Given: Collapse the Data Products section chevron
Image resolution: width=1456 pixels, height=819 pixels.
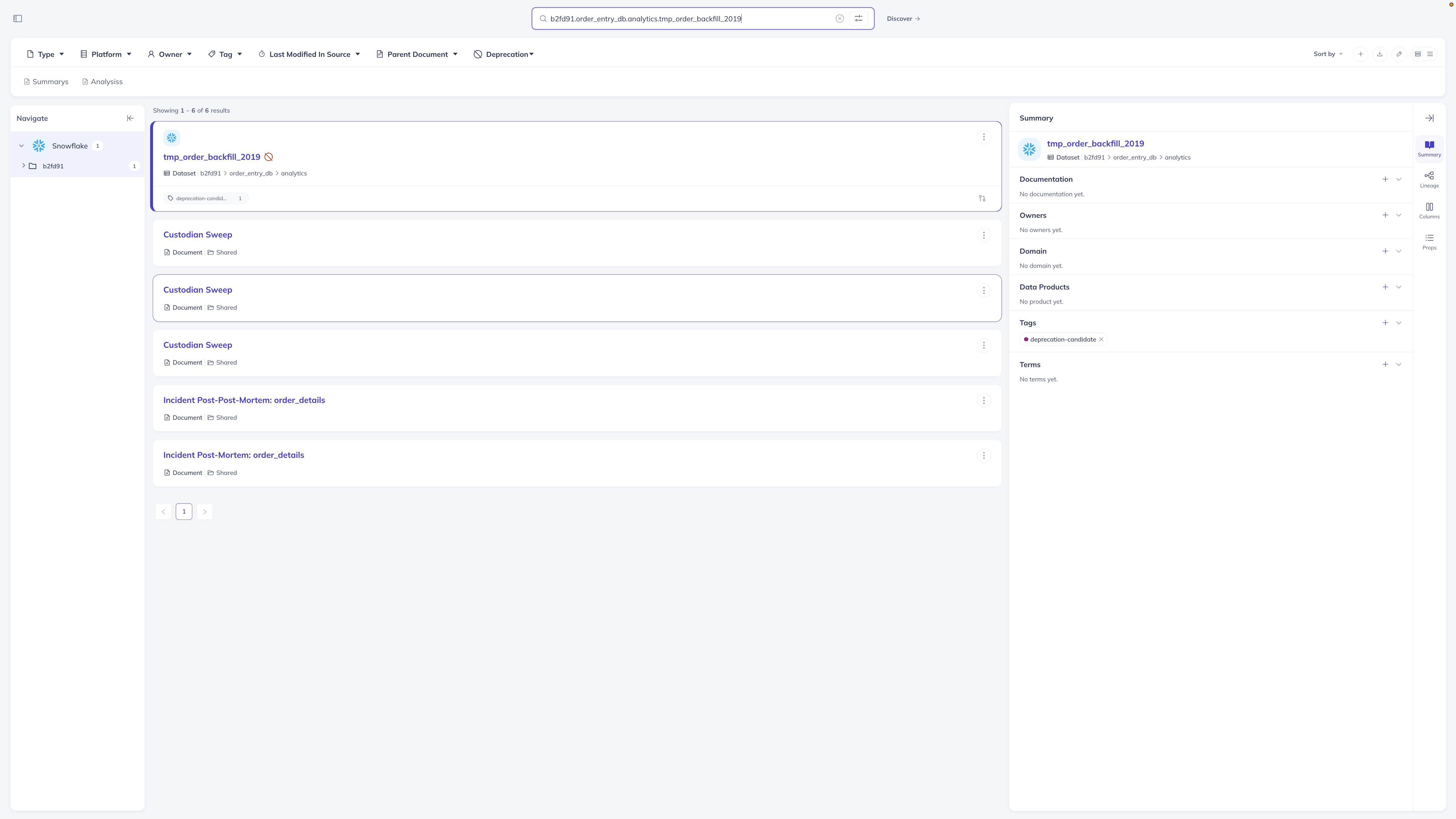Looking at the screenshot, I should [1399, 287].
